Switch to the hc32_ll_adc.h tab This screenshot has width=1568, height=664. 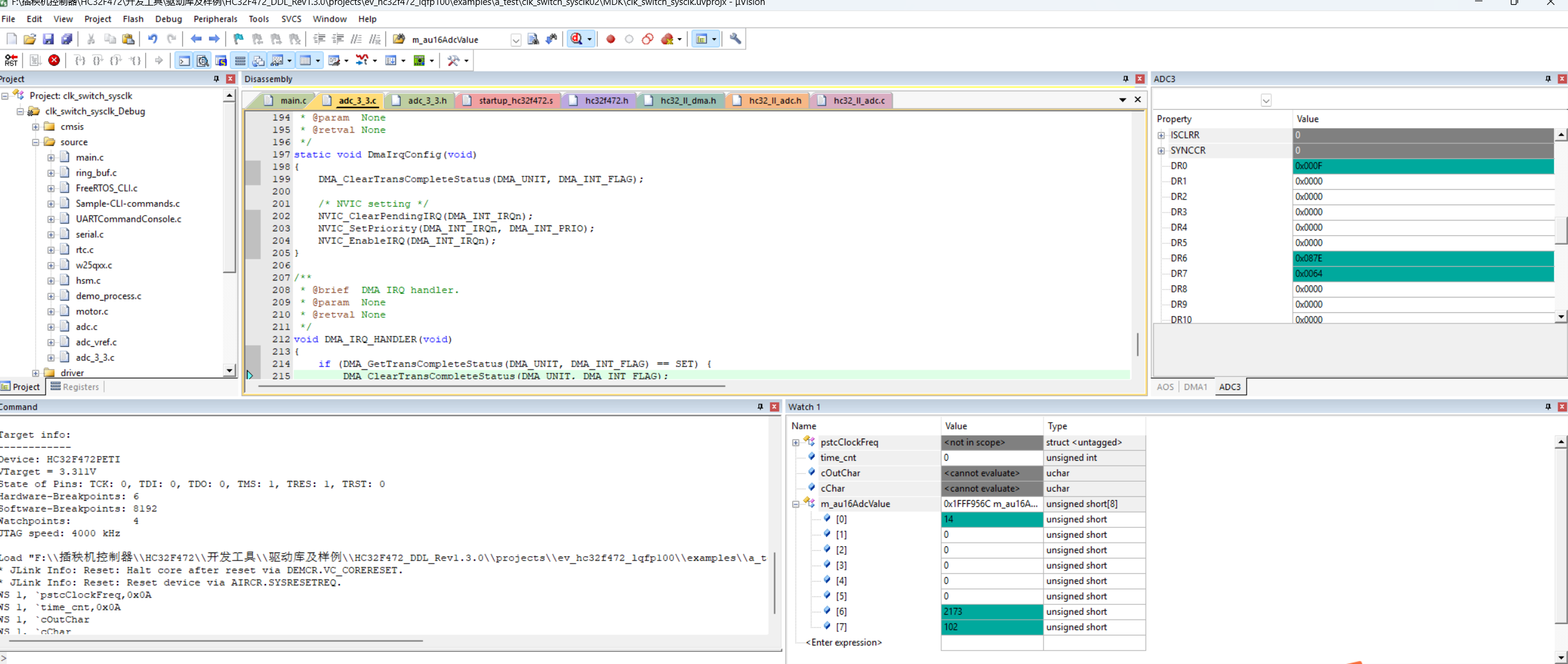[774, 100]
